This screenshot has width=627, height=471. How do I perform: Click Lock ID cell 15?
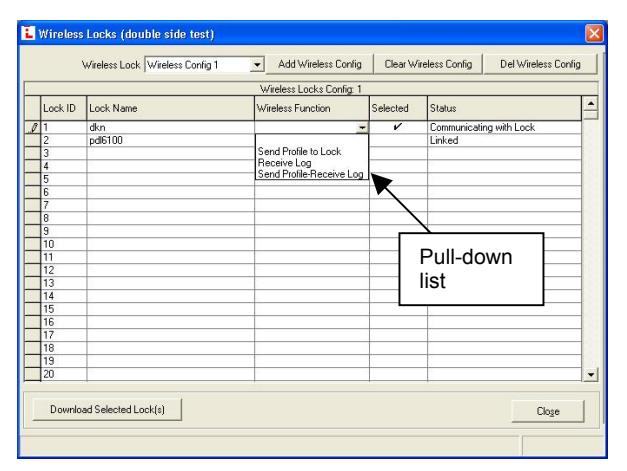pyautogui.click(x=64, y=309)
